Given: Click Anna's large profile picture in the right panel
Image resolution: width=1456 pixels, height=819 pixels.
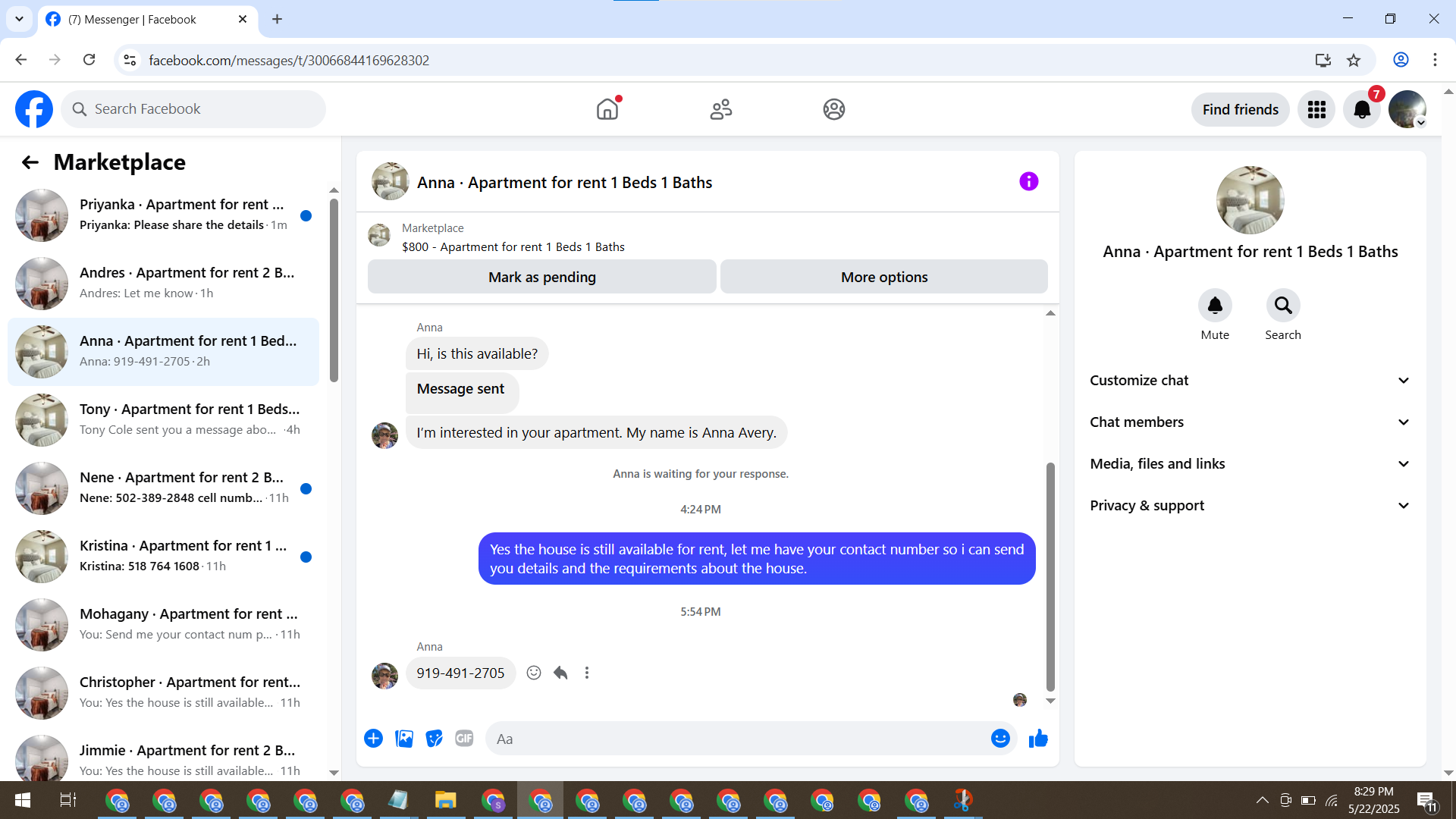Looking at the screenshot, I should coord(1250,200).
